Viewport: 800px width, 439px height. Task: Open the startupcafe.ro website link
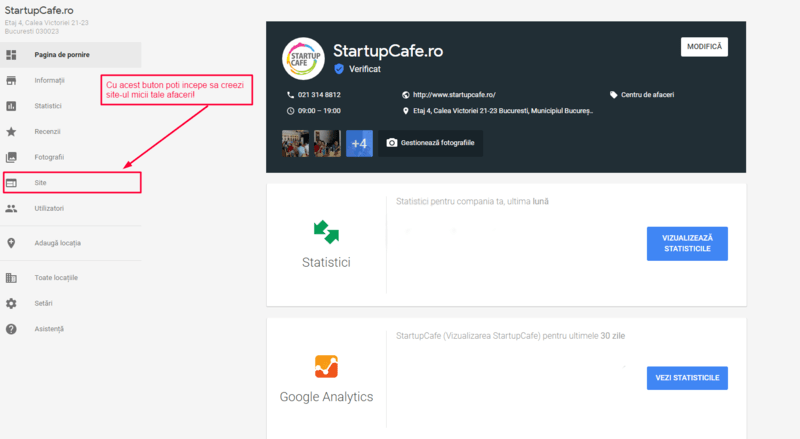pos(454,95)
